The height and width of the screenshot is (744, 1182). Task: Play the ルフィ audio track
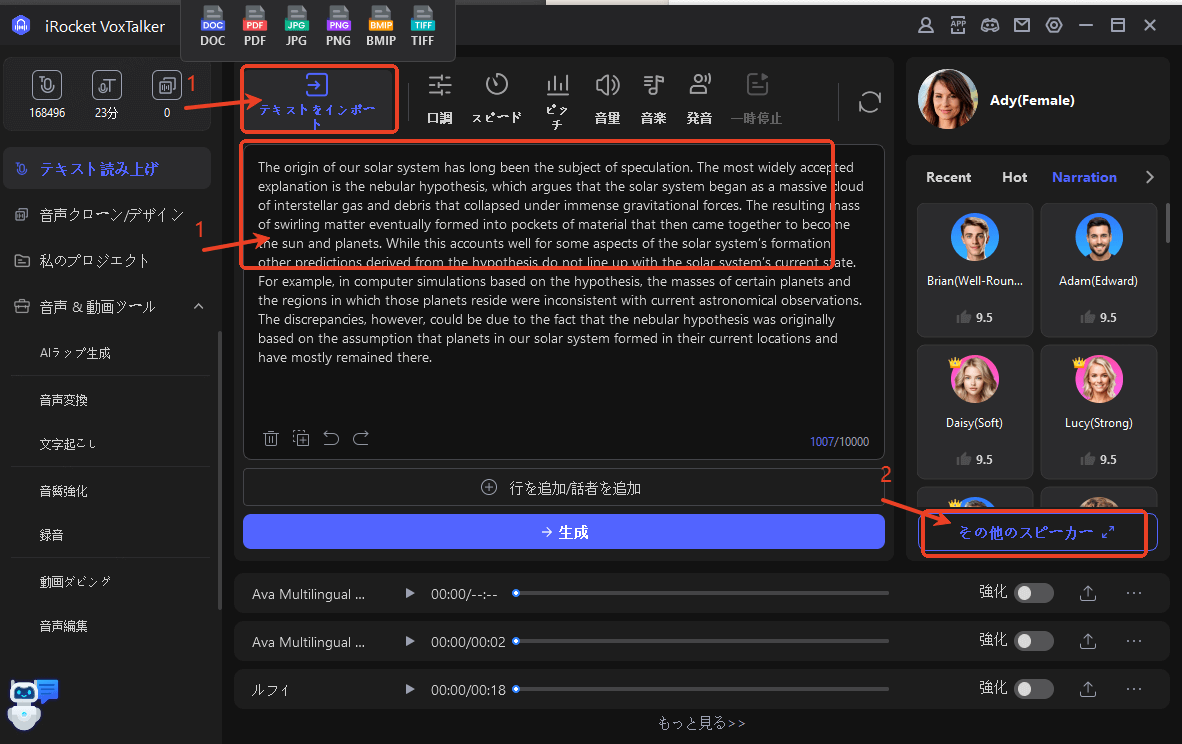coord(409,689)
